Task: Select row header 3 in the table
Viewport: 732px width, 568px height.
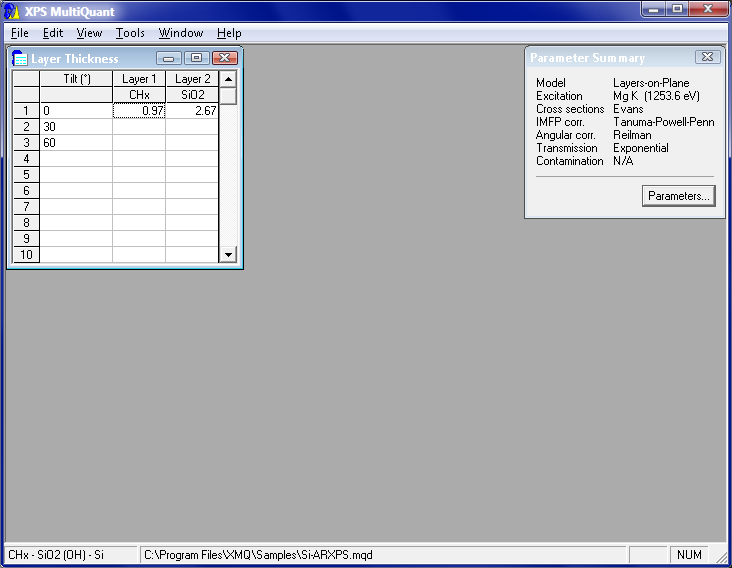Action: point(25,143)
